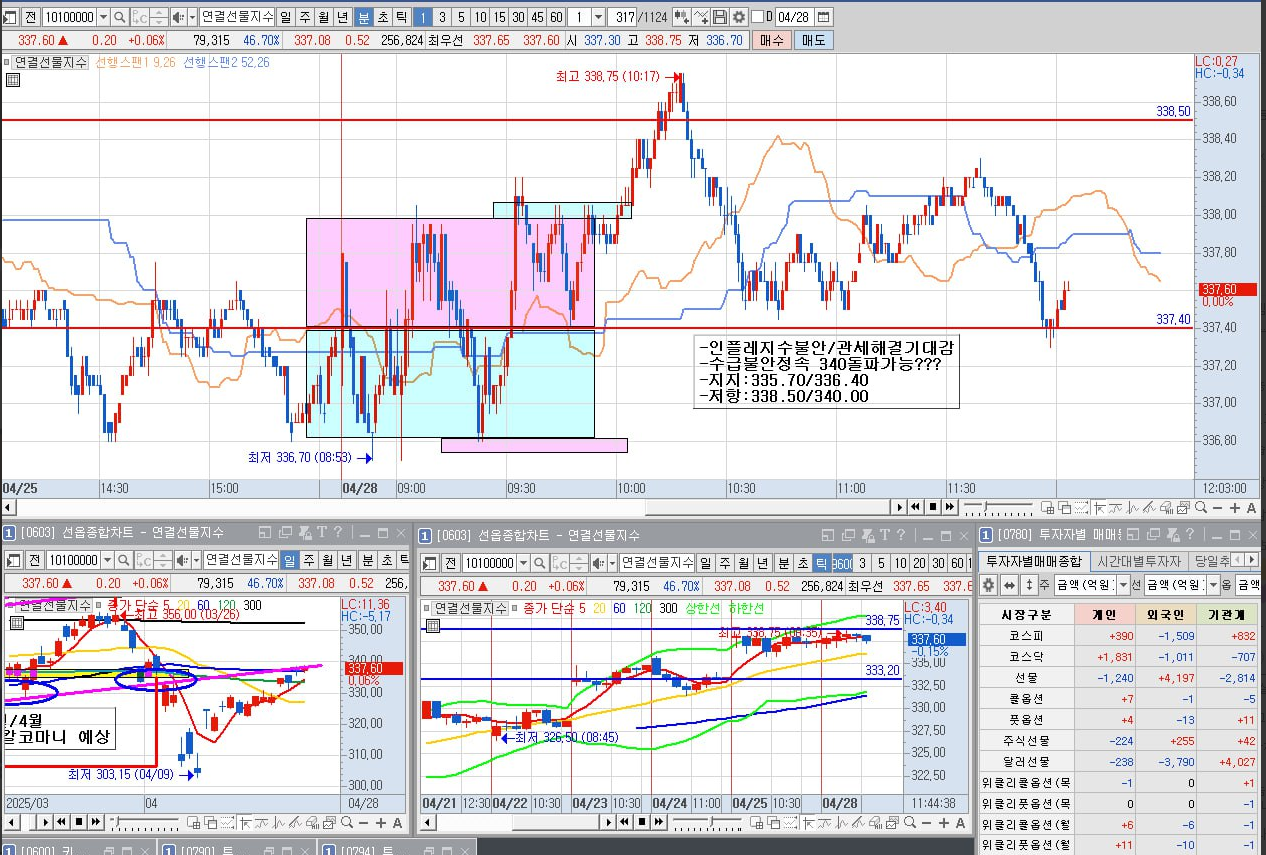This screenshot has height=855, width=1266.
Task: Open chart settings gear icon in top toolbar
Action: click(x=738, y=17)
